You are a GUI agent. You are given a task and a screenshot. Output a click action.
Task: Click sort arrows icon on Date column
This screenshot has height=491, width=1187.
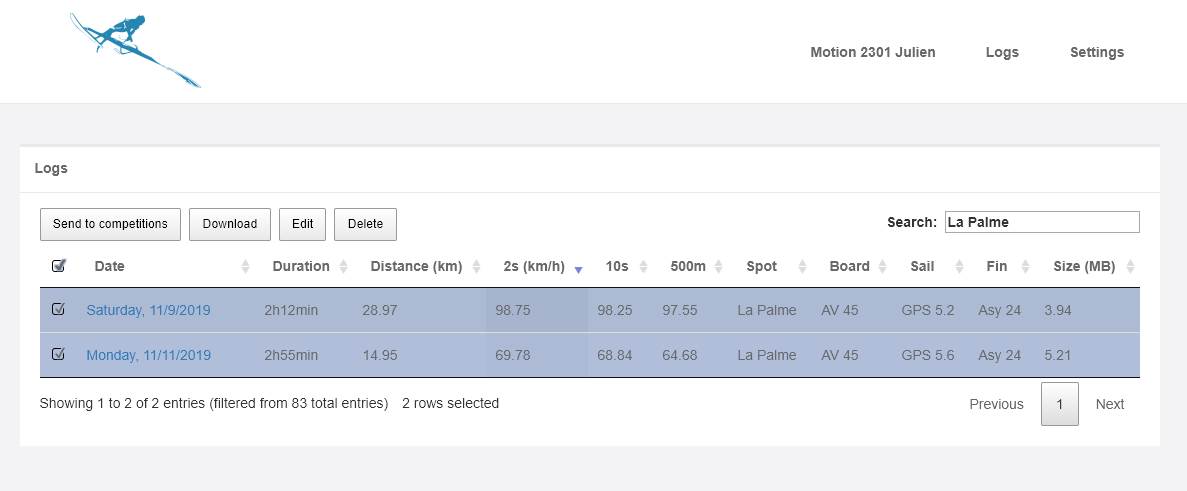pos(246,267)
